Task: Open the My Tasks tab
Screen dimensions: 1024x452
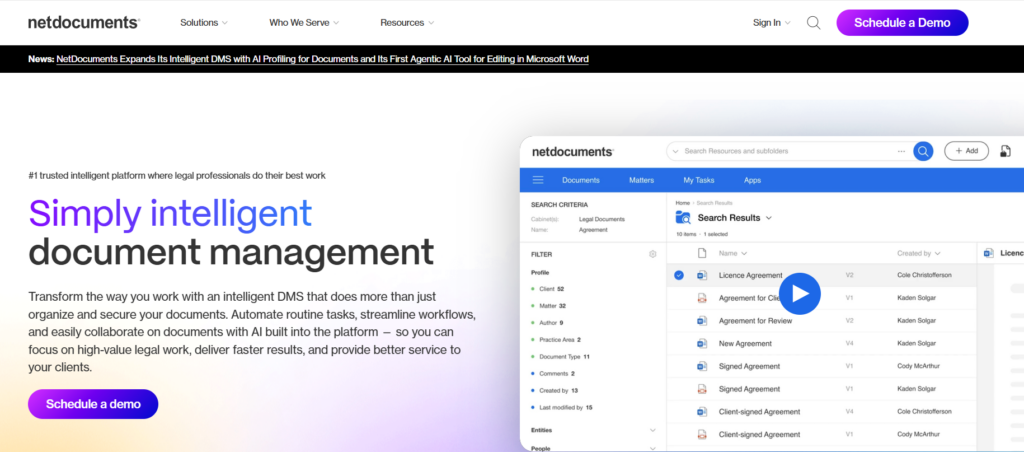Action: (x=699, y=180)
